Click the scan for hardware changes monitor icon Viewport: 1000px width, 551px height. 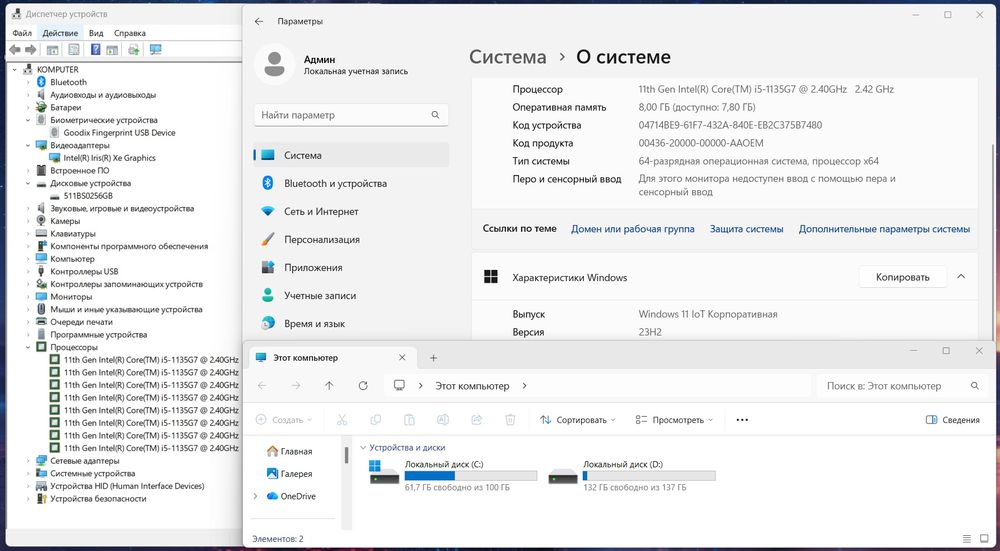coord(155,50)
